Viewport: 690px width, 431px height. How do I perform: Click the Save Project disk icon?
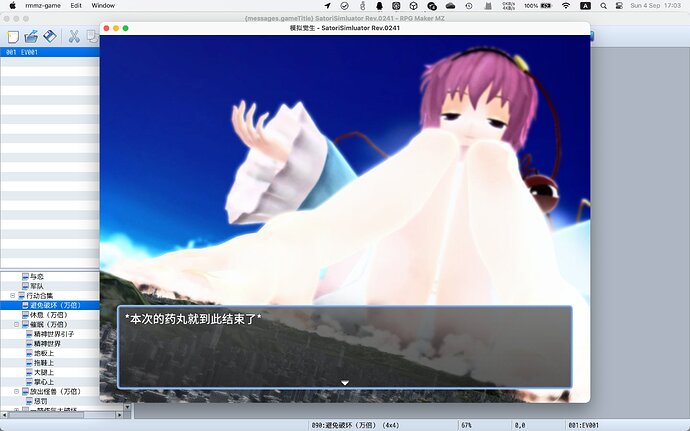pos(49,37)
